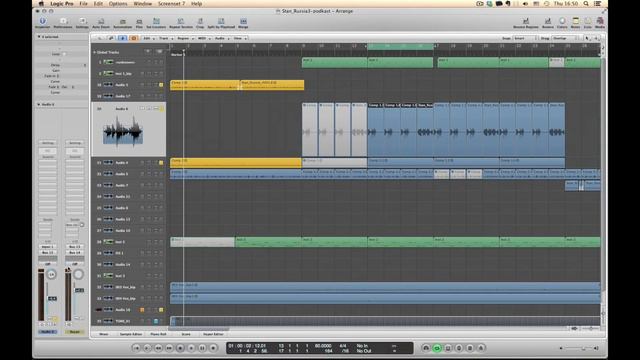This screenshot has height=360, width=640.
Task: Click the Stop button in the transport bar
Action: click(x=180, y=348)
